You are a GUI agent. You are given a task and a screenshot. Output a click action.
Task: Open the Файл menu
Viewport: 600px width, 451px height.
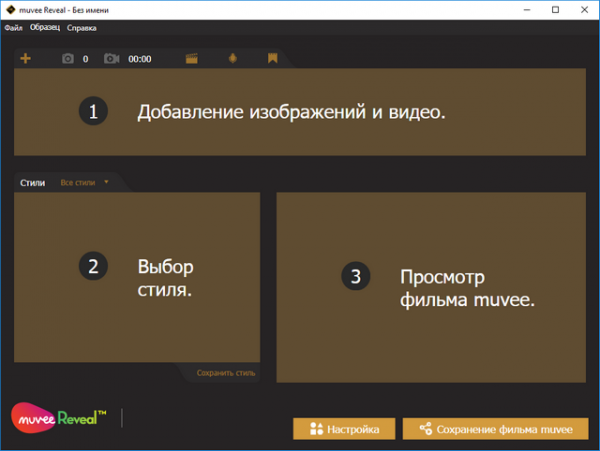click(x=13, y=28)
